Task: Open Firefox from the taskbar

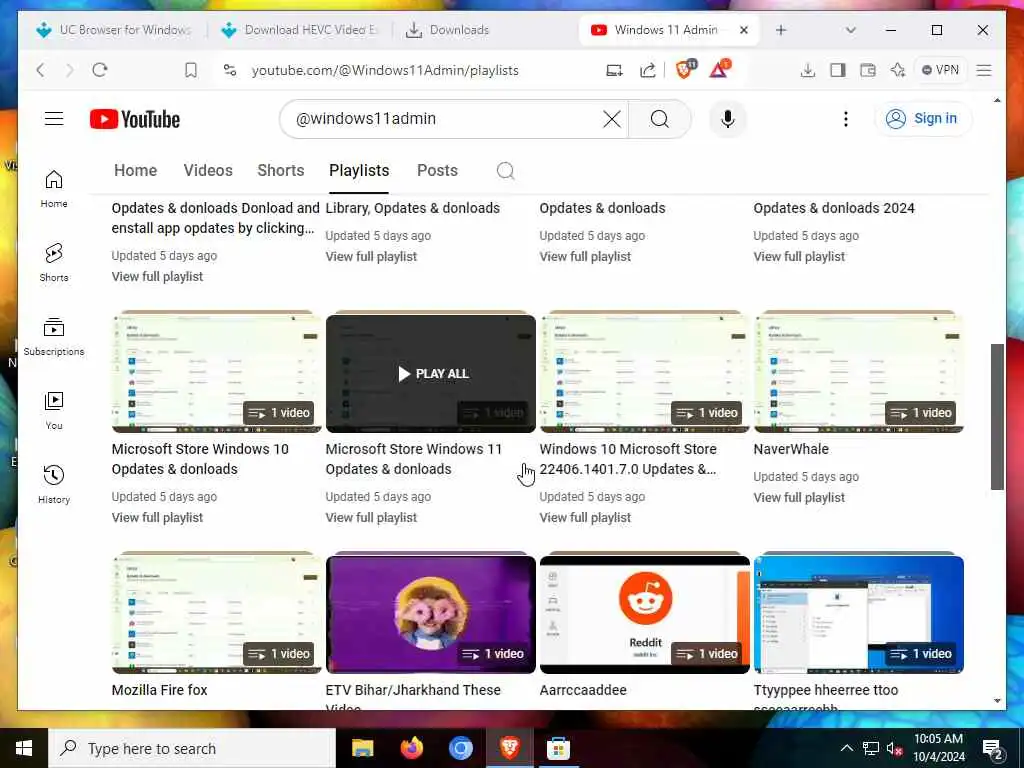Action: [411, 748]
